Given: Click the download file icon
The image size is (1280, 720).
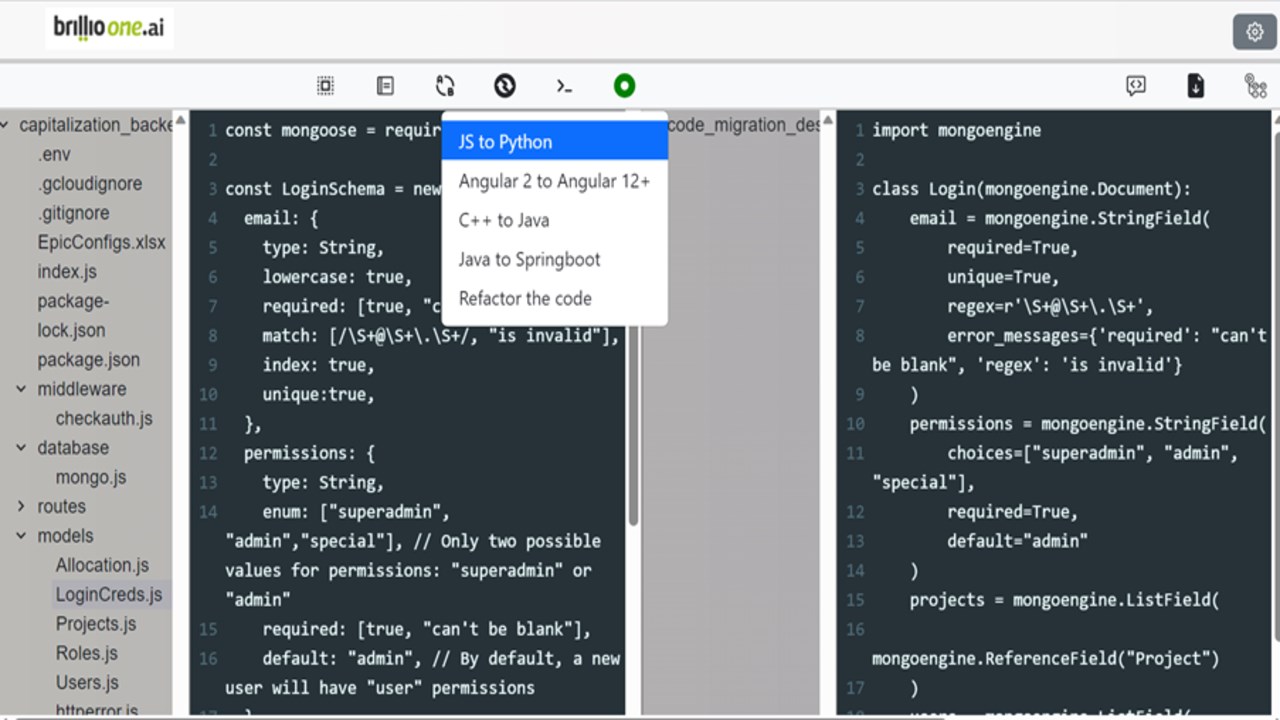Looking at the screenshot, I should pos(1196,86).
